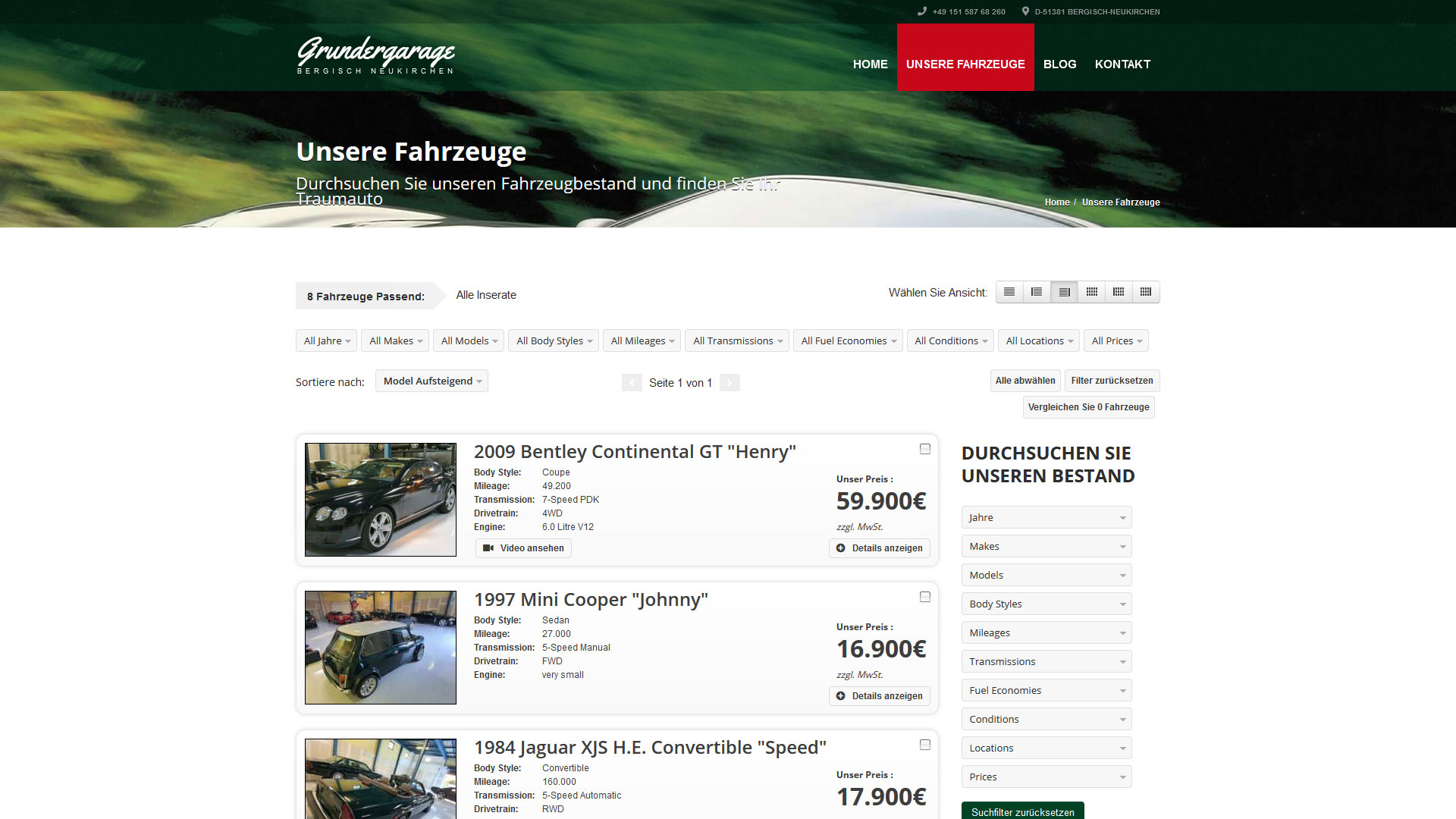Expand sidebar Fuel Economies dropdown

tap(1046, 690)
